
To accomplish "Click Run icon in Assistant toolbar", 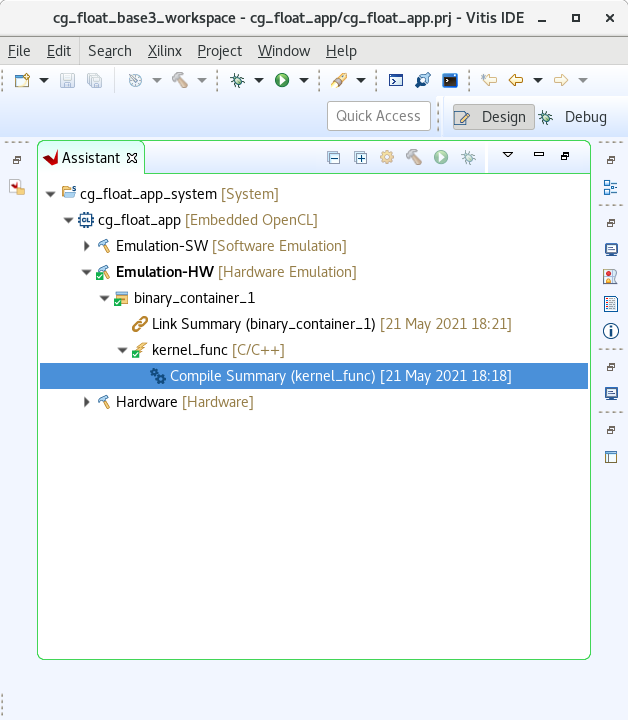I will [x=441, y=158].
